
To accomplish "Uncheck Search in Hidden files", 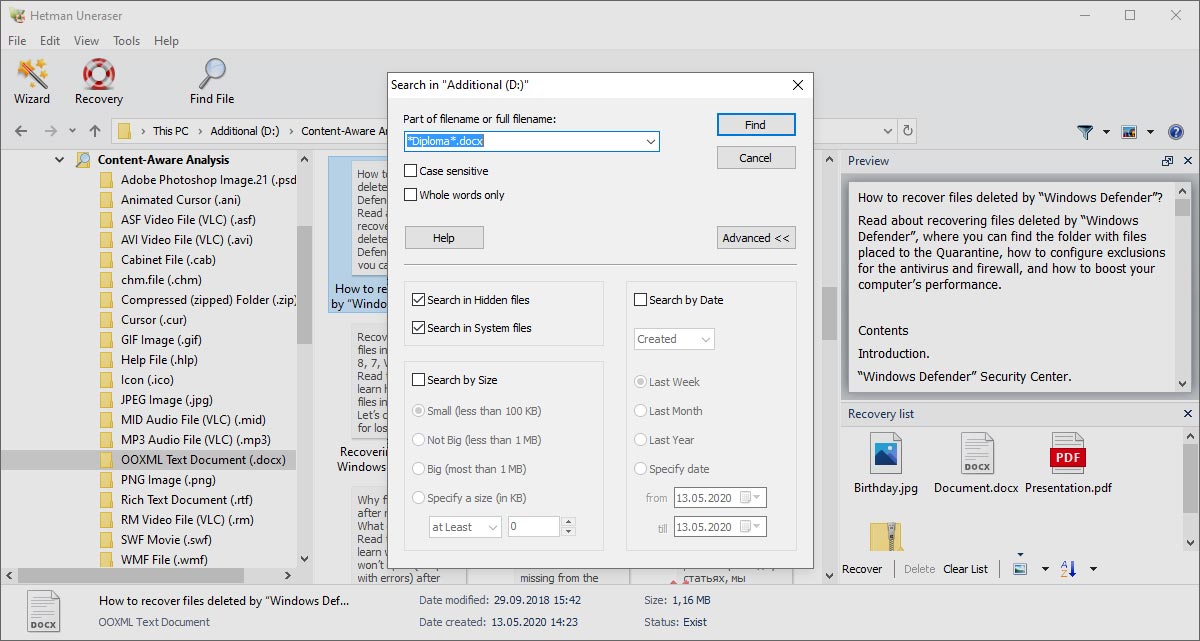I will [x=419, y=300].
